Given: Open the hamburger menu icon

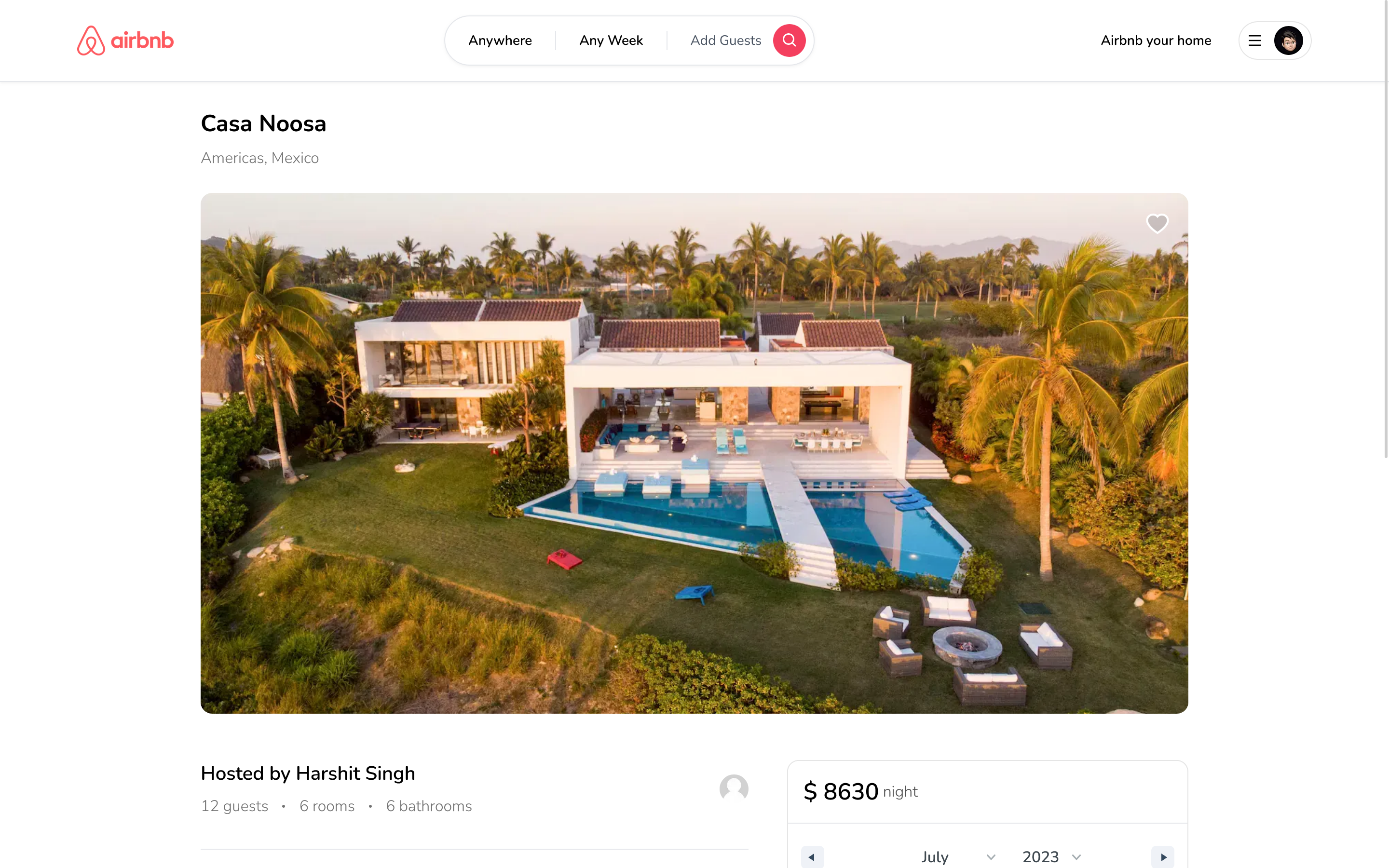Looking at the screenshot, I should 1255,41.
